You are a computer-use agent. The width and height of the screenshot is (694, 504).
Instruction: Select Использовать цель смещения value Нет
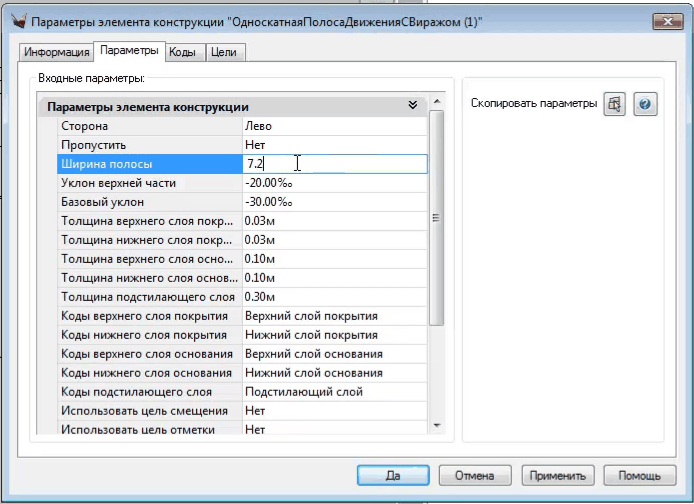click(x=334, y=411)
